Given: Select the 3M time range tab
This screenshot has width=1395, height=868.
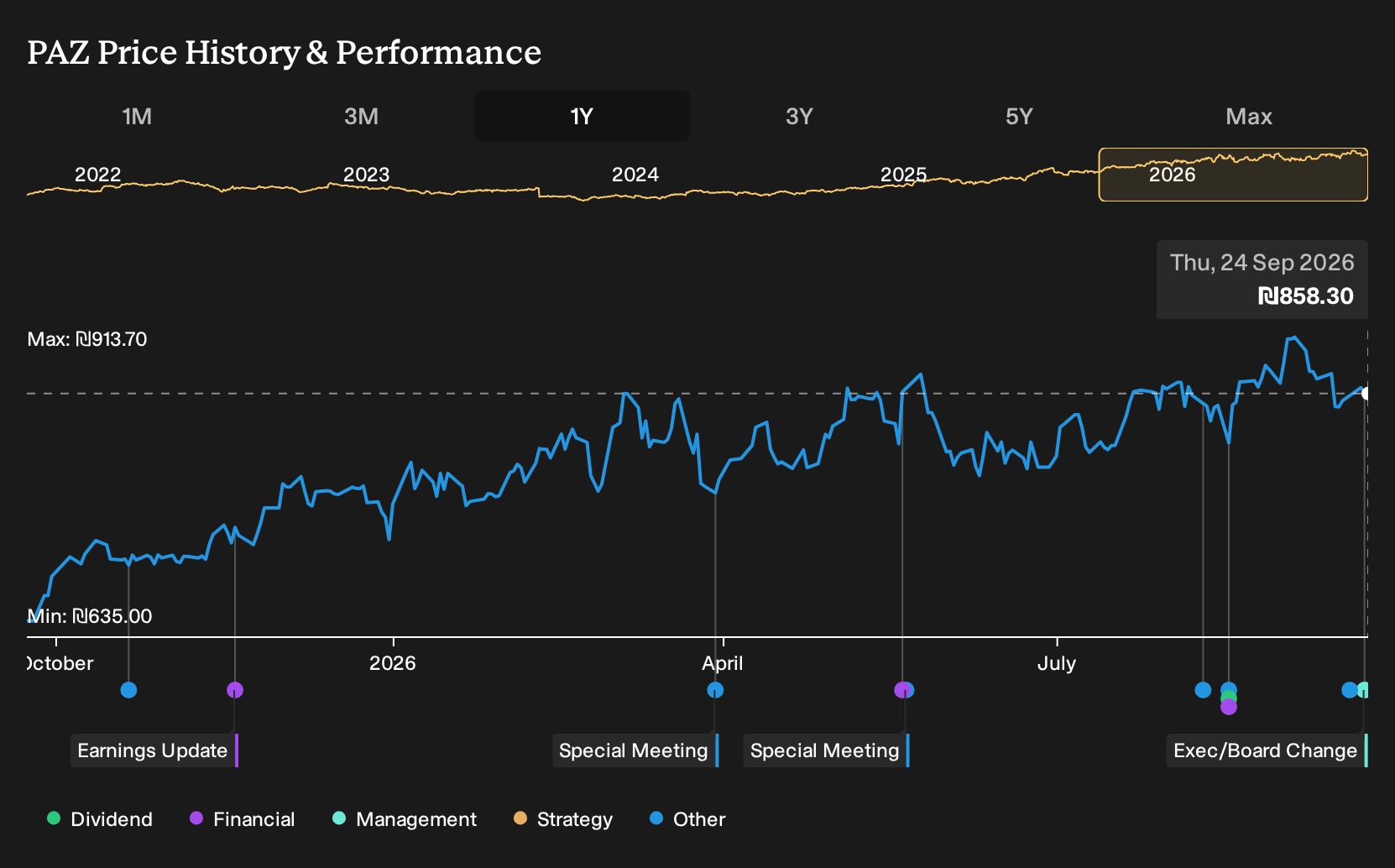Looking at the screenshot, I should tap(361, 116).
